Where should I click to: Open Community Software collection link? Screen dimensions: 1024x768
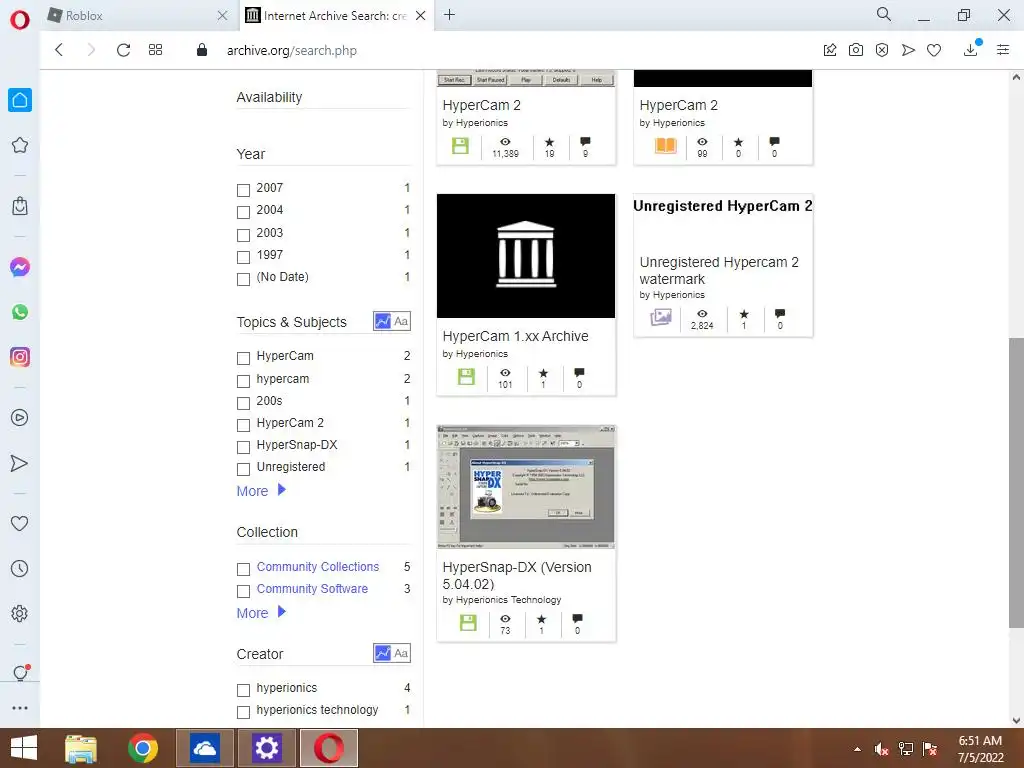(x=312, y=589)
